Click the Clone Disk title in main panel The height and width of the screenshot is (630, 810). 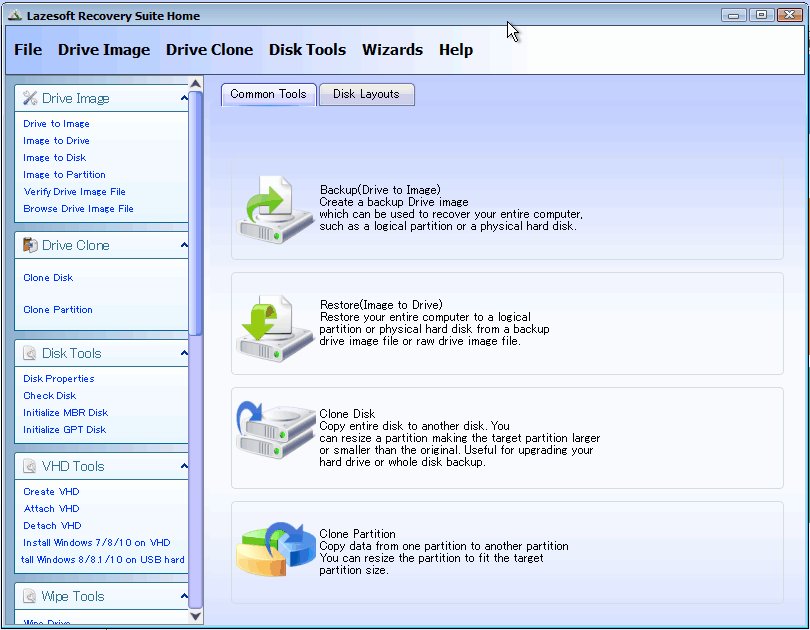click(347, 414)
